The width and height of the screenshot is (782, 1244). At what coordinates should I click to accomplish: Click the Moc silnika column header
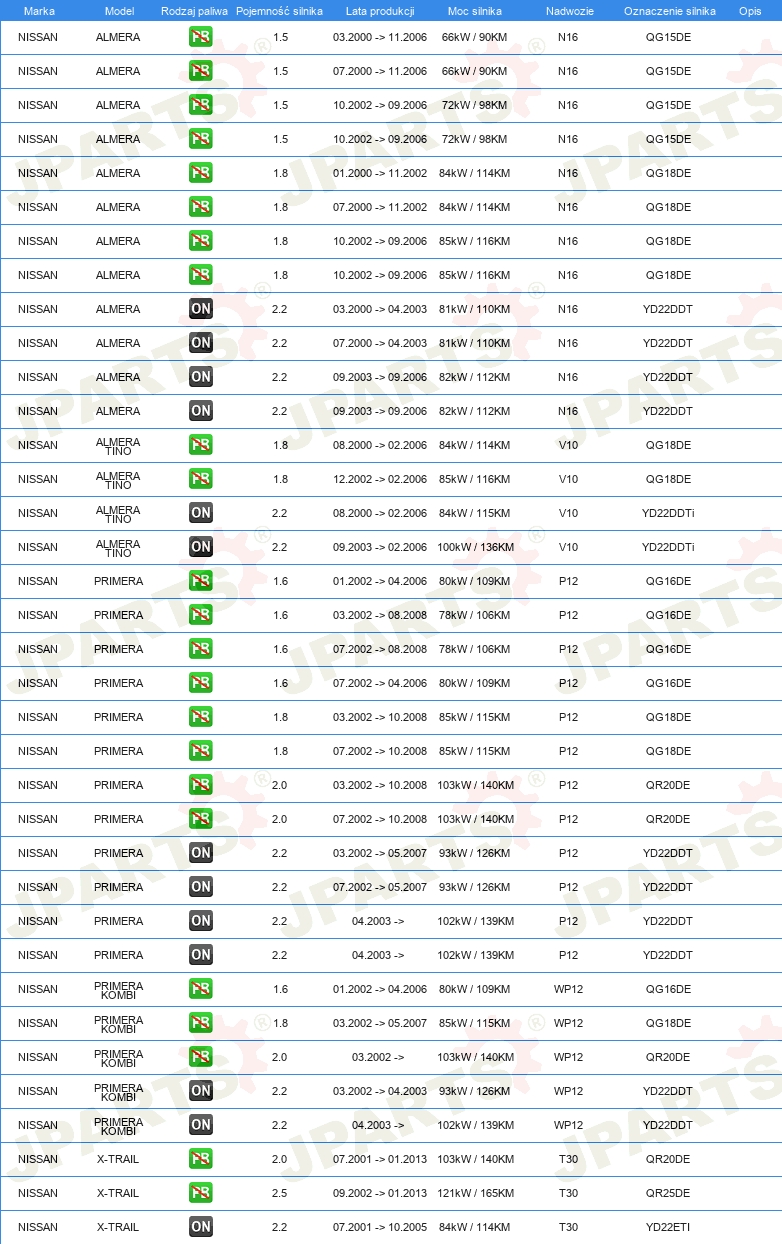(475, 11)
